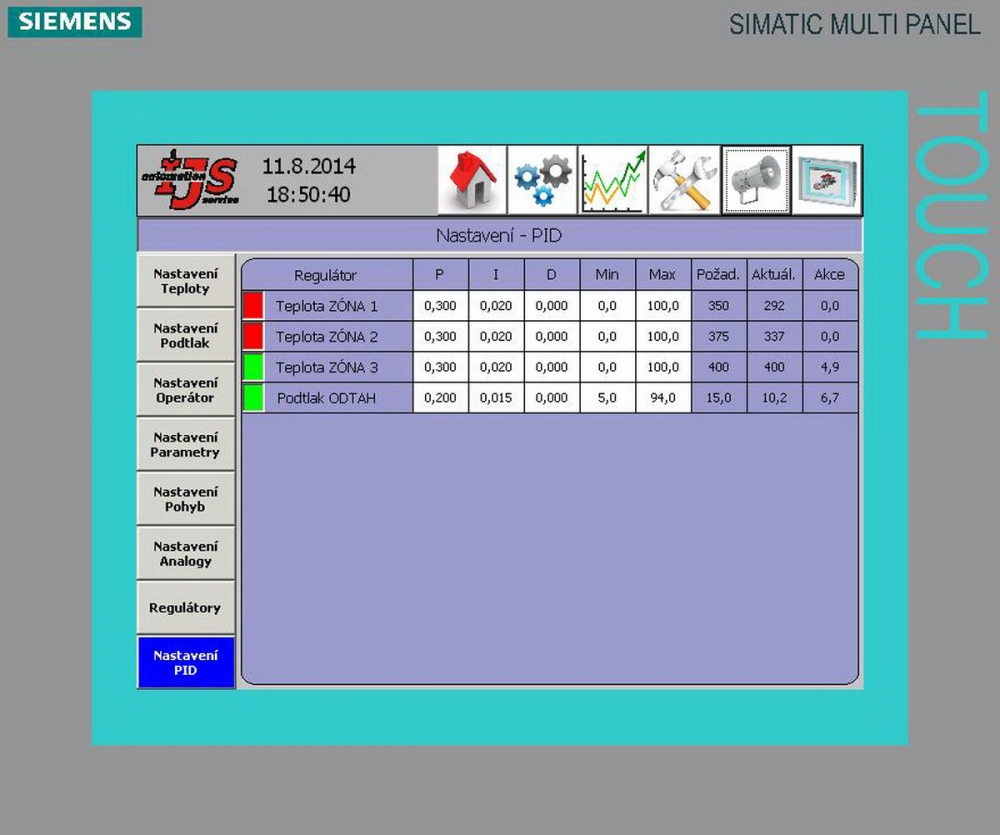Open the Nastavení Teploty menu
The width and height of the screenshot is (1000, 835).
click(x=185, y=281)
